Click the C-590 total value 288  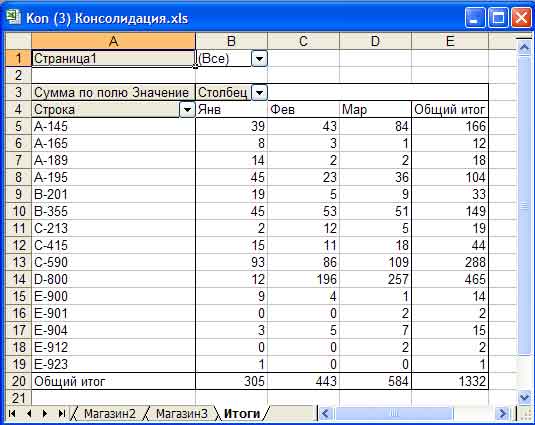tap(450, 262)
